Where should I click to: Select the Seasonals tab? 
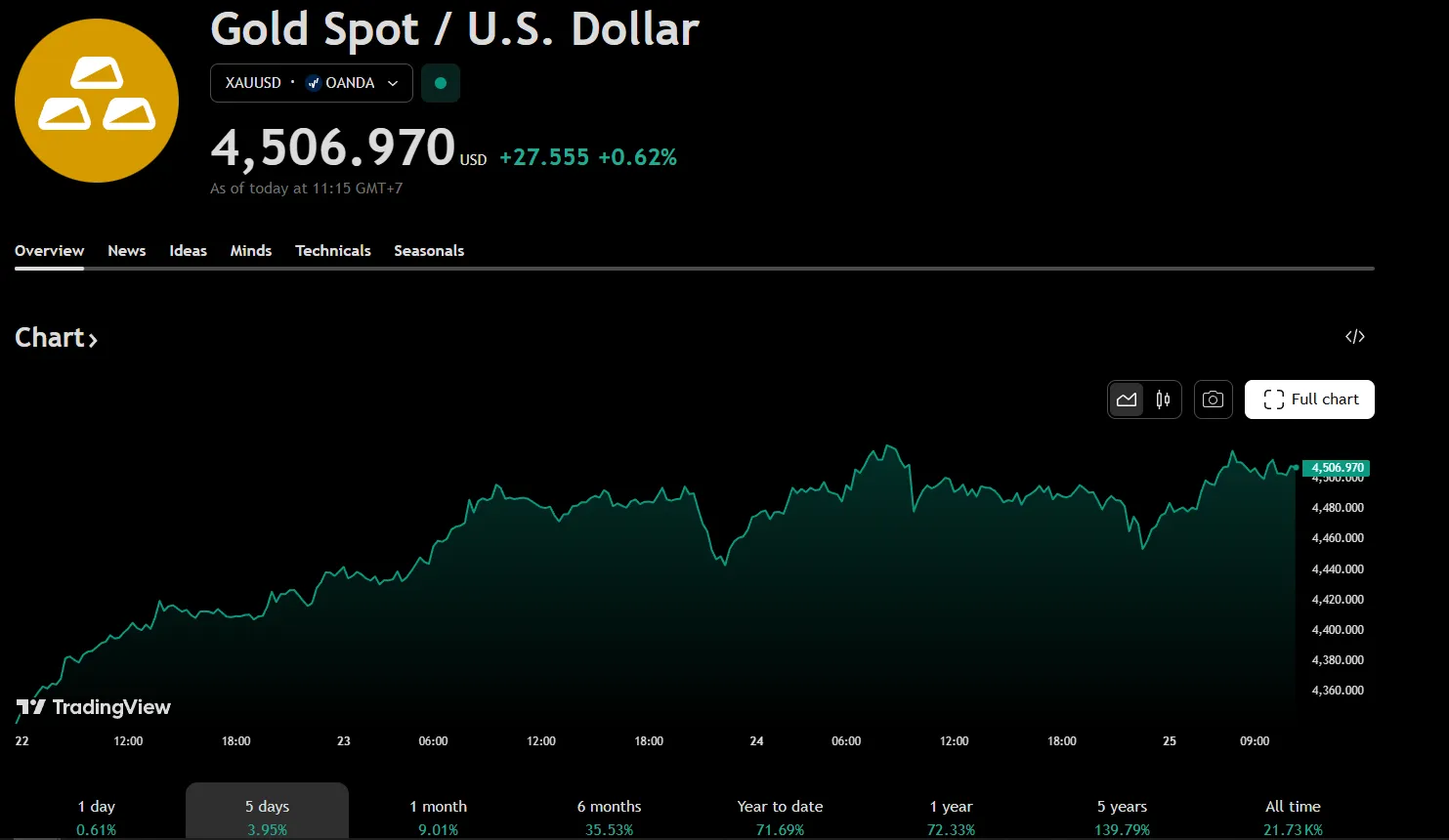click(x=429, y=251)
